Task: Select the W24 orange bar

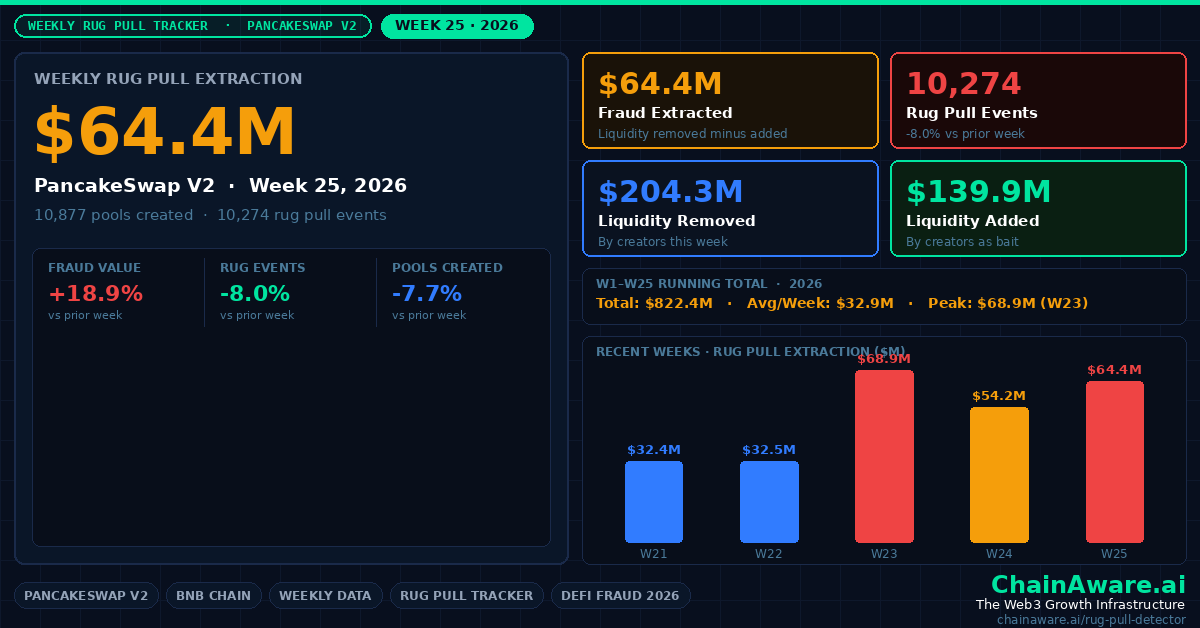Action: (x=999, y=475)
